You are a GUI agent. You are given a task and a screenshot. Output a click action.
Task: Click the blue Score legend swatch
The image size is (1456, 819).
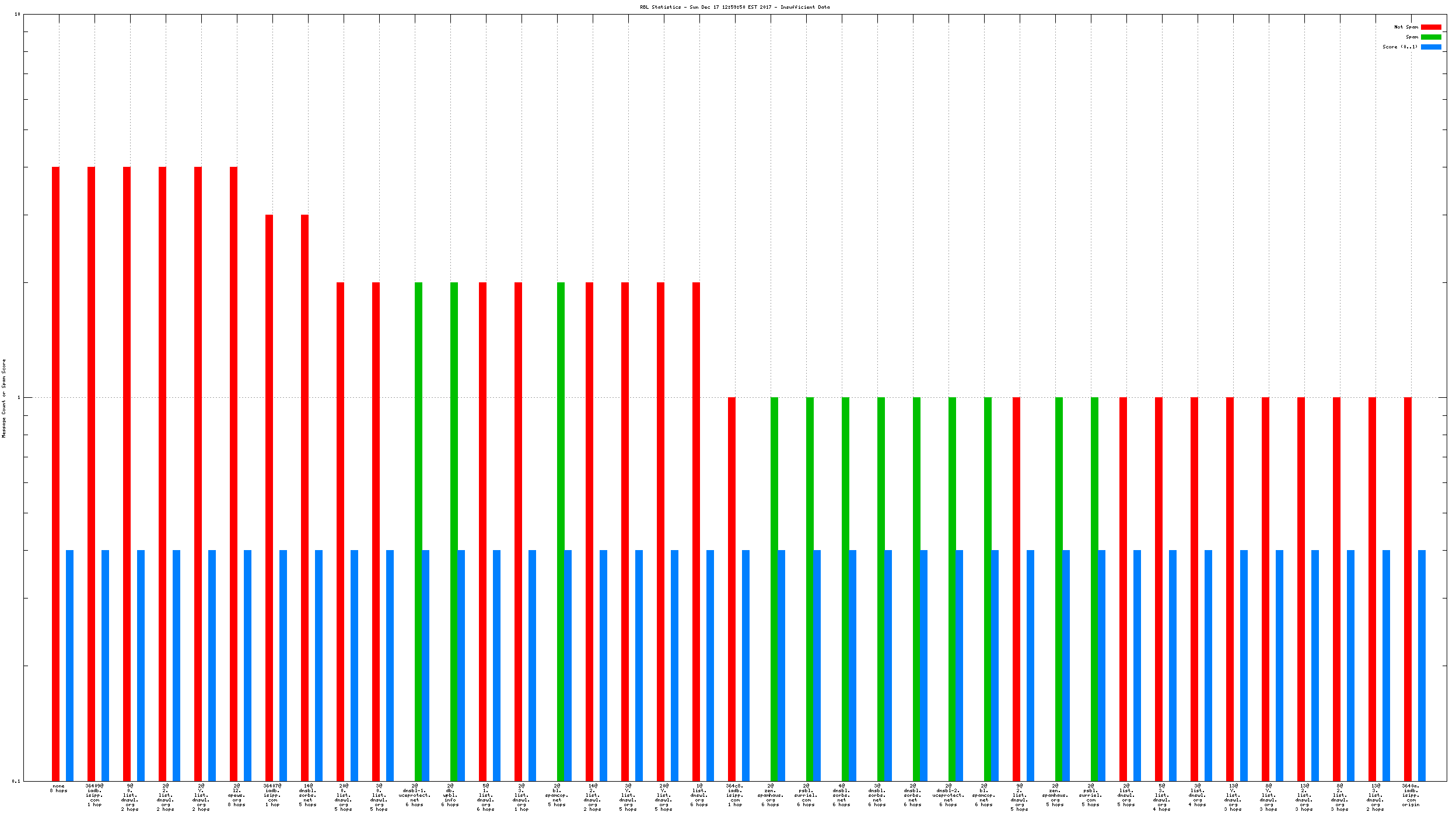coord(1430,47)
